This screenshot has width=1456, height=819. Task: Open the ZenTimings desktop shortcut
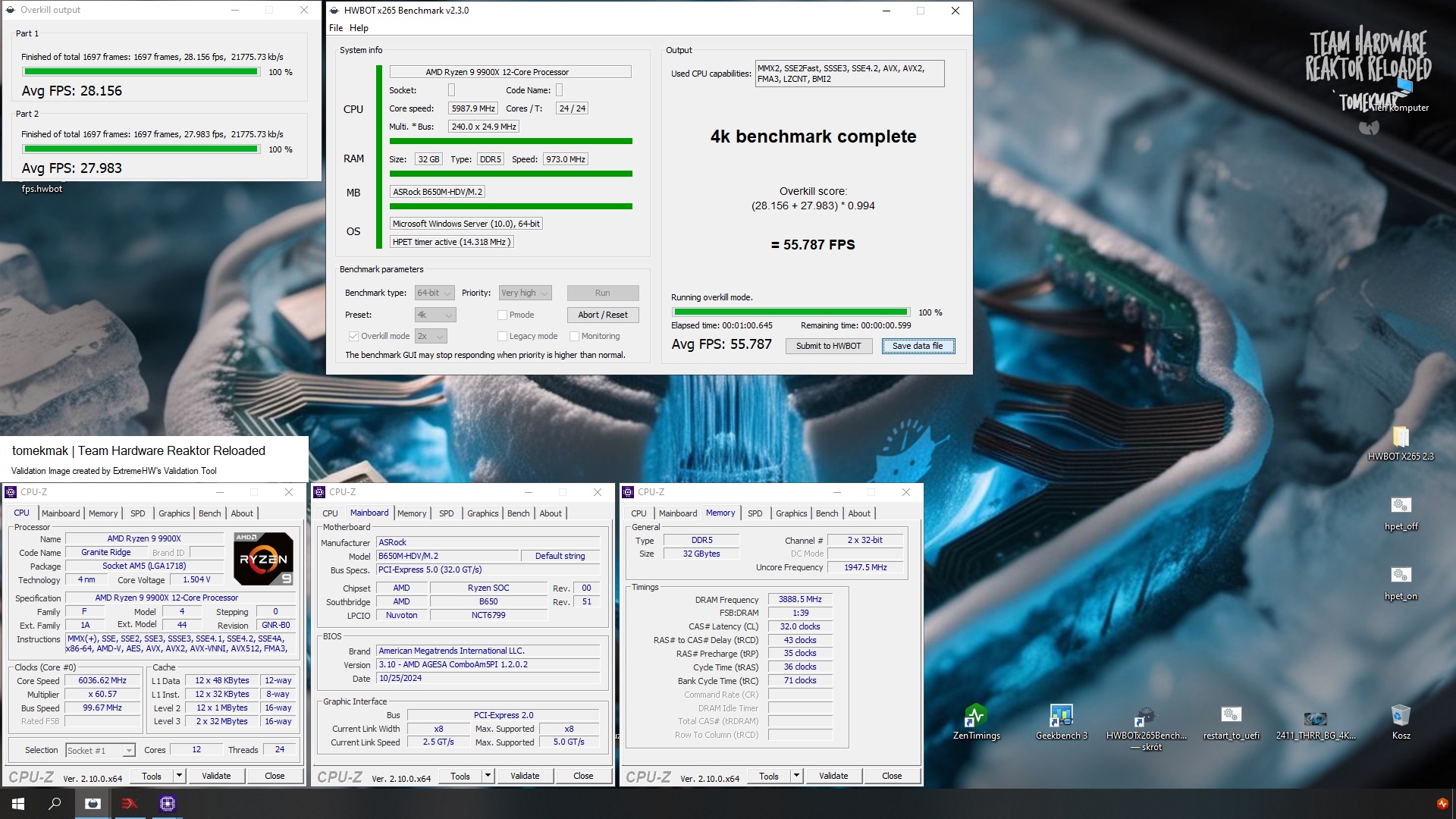(x=976, y=722)
